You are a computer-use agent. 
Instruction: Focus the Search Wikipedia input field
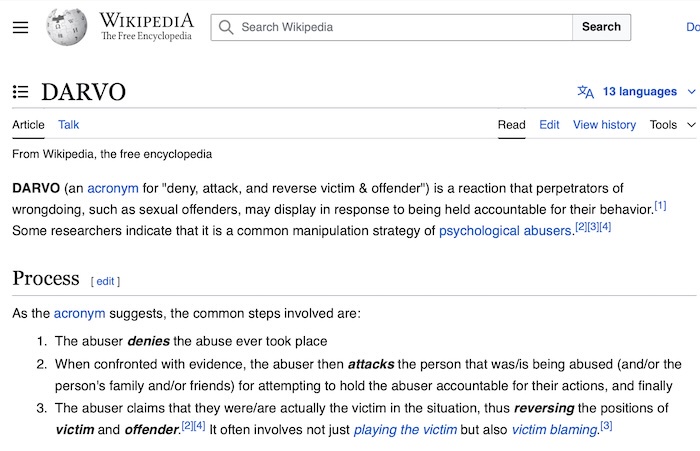click(x=392, y=27)
